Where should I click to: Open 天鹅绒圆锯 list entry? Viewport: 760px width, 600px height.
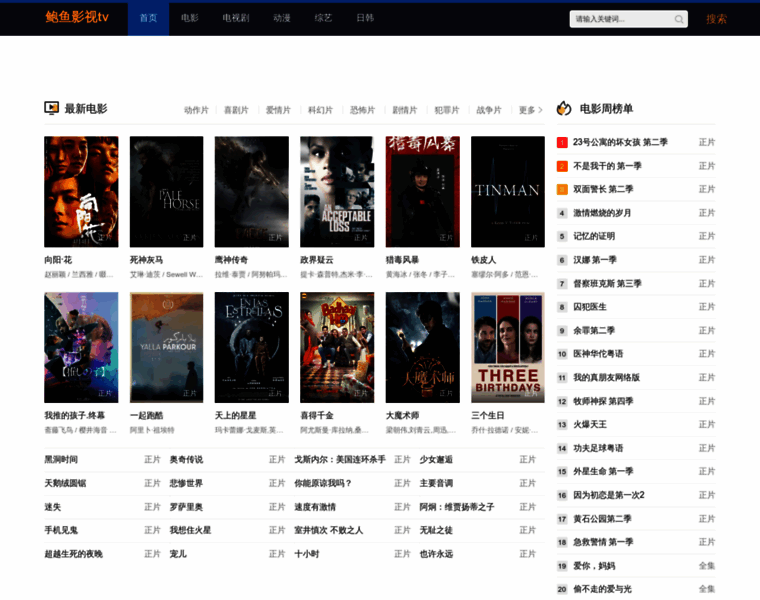click(x=65, y=483)
